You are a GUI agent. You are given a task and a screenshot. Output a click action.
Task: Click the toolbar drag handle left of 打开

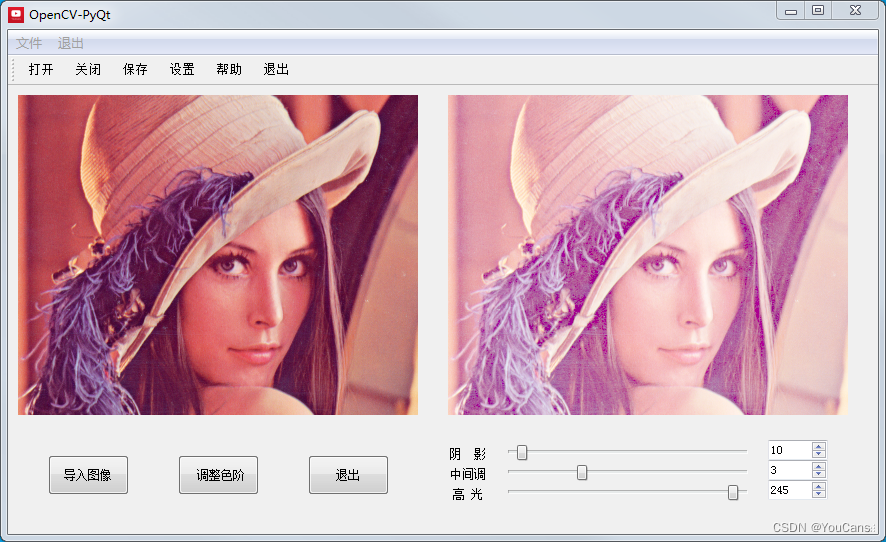(x=13, y=70)
